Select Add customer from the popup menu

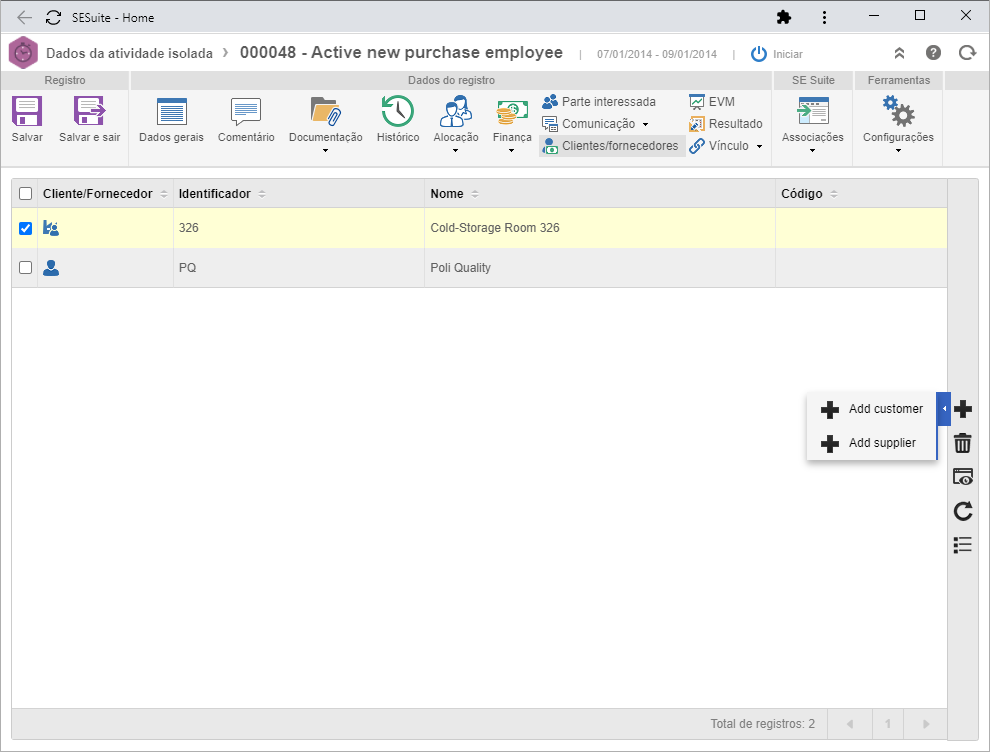pos(872,409)
